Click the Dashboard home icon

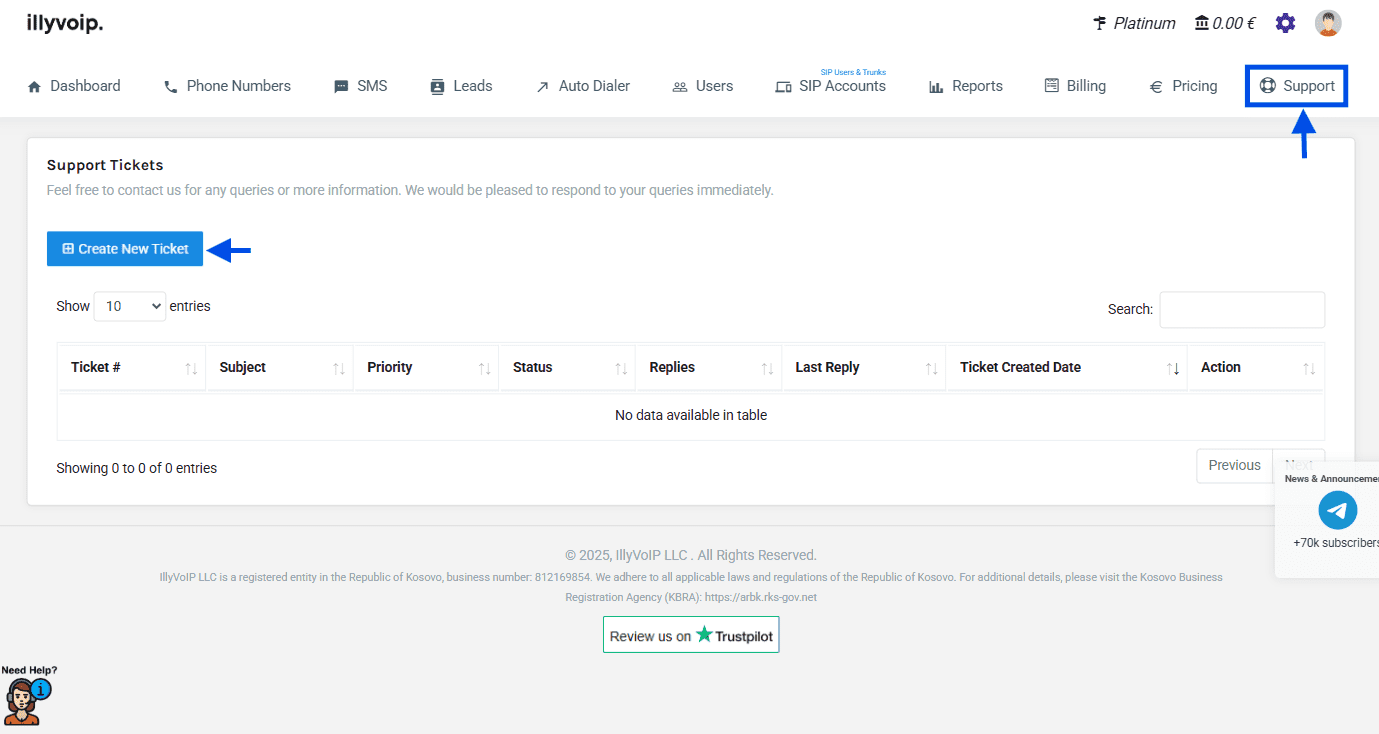35,87
